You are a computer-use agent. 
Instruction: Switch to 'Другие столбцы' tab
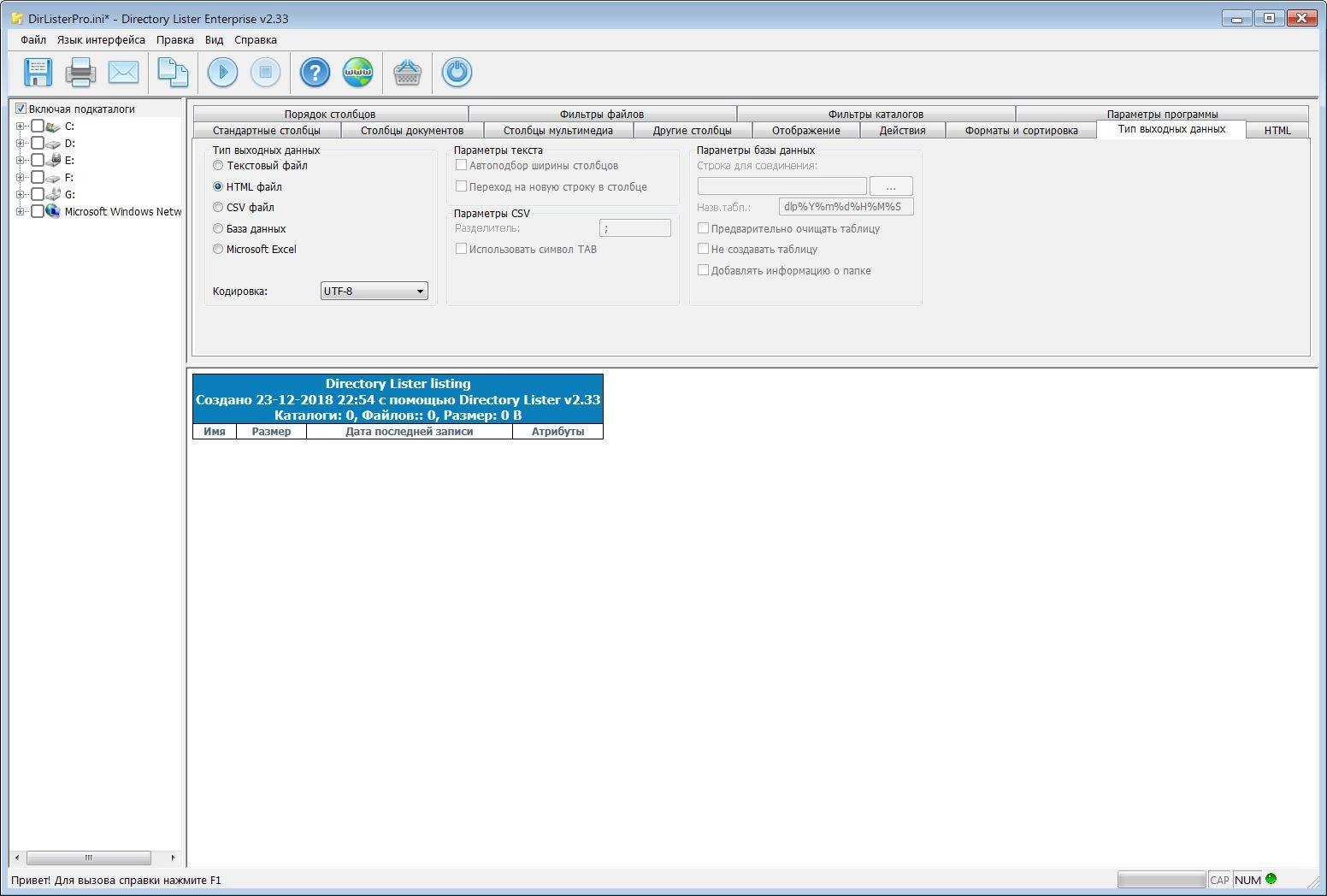(693, 131)
